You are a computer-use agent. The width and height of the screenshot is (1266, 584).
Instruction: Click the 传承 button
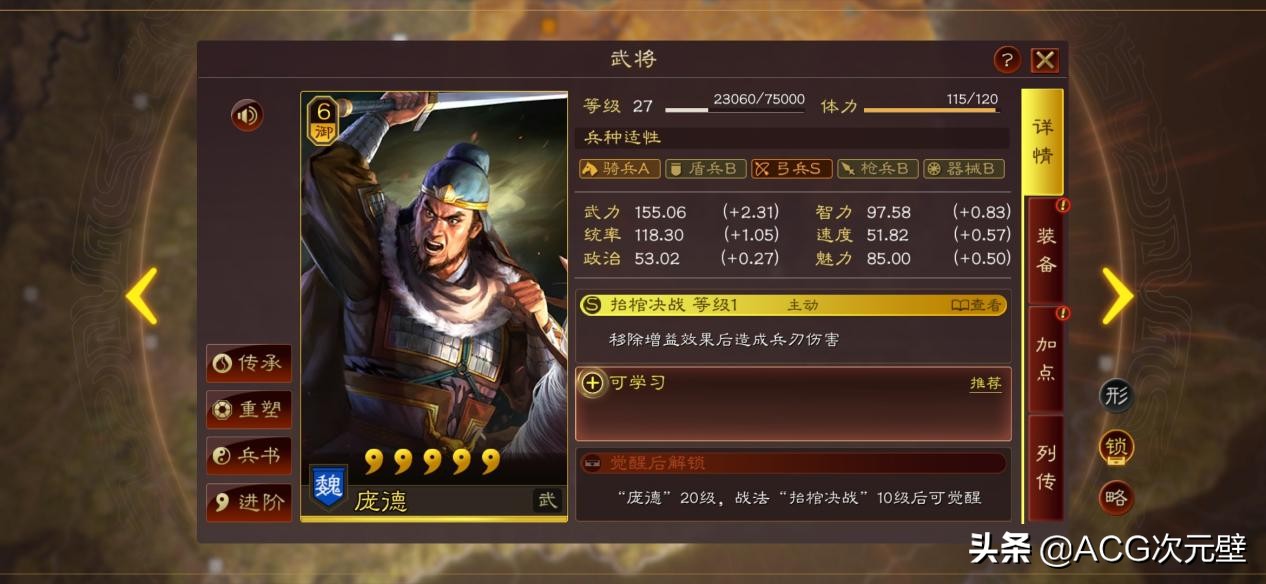tap(249, 363)
